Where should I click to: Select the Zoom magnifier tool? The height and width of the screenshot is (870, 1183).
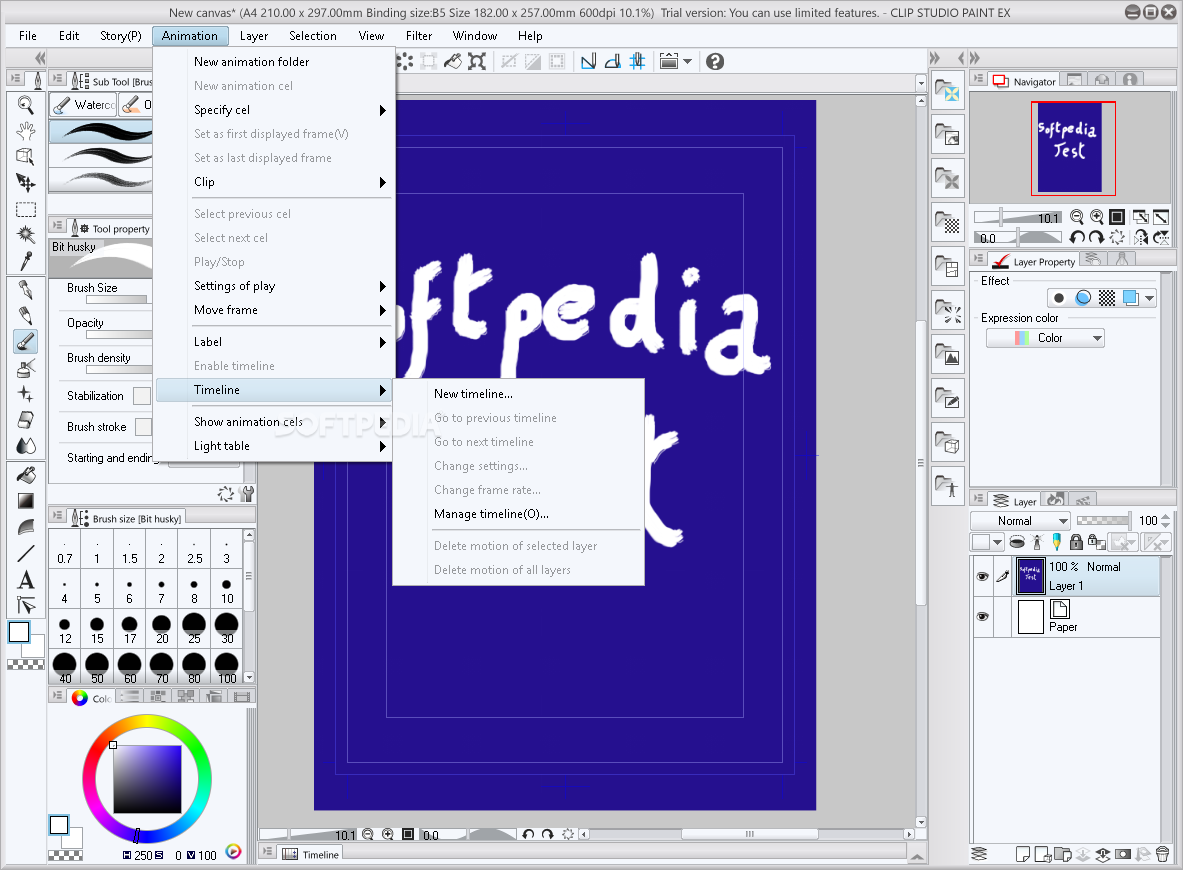tap(26, 106)
